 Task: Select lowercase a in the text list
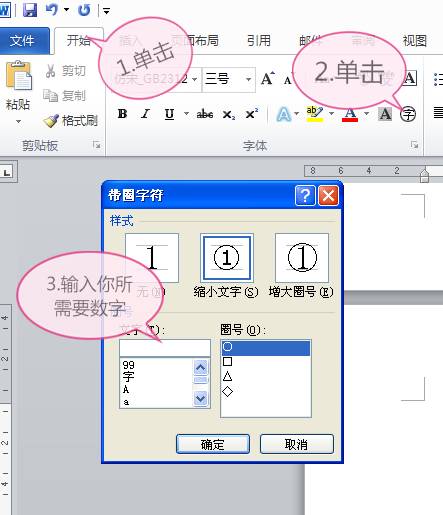(x=126, y=402)
